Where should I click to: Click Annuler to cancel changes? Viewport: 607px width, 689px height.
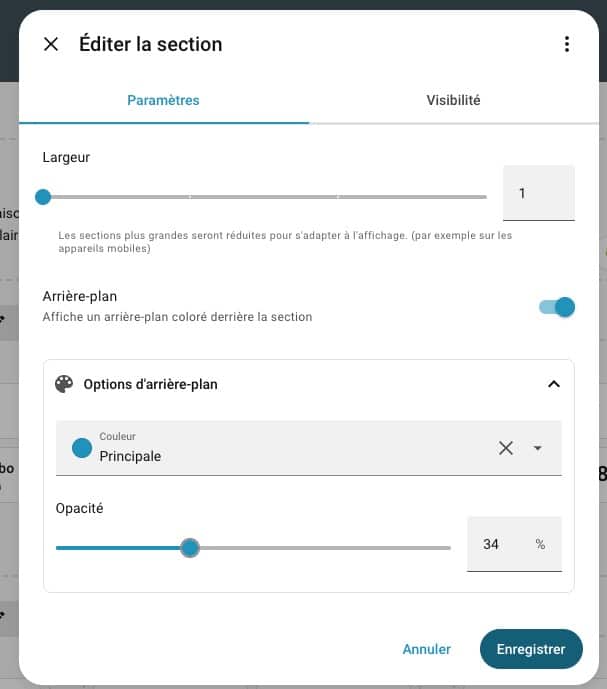click(x=426, y=649)
